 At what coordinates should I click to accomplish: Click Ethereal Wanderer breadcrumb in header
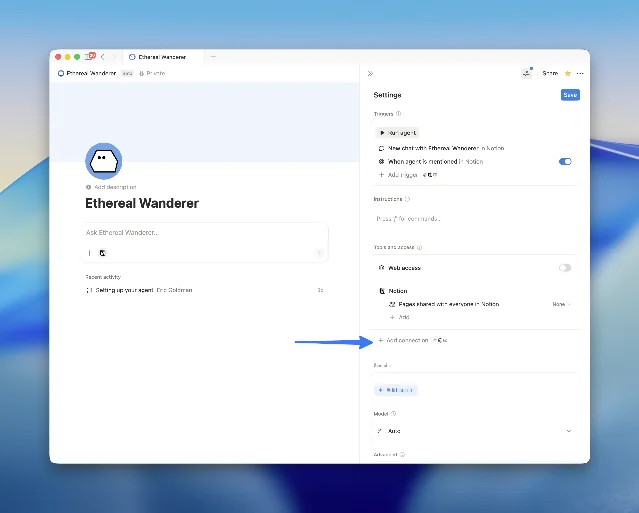tap(87, 73)
